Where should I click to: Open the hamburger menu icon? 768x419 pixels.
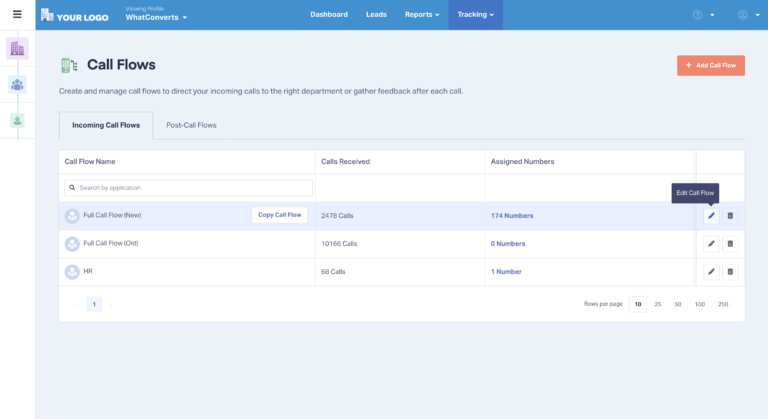point(17,14)
